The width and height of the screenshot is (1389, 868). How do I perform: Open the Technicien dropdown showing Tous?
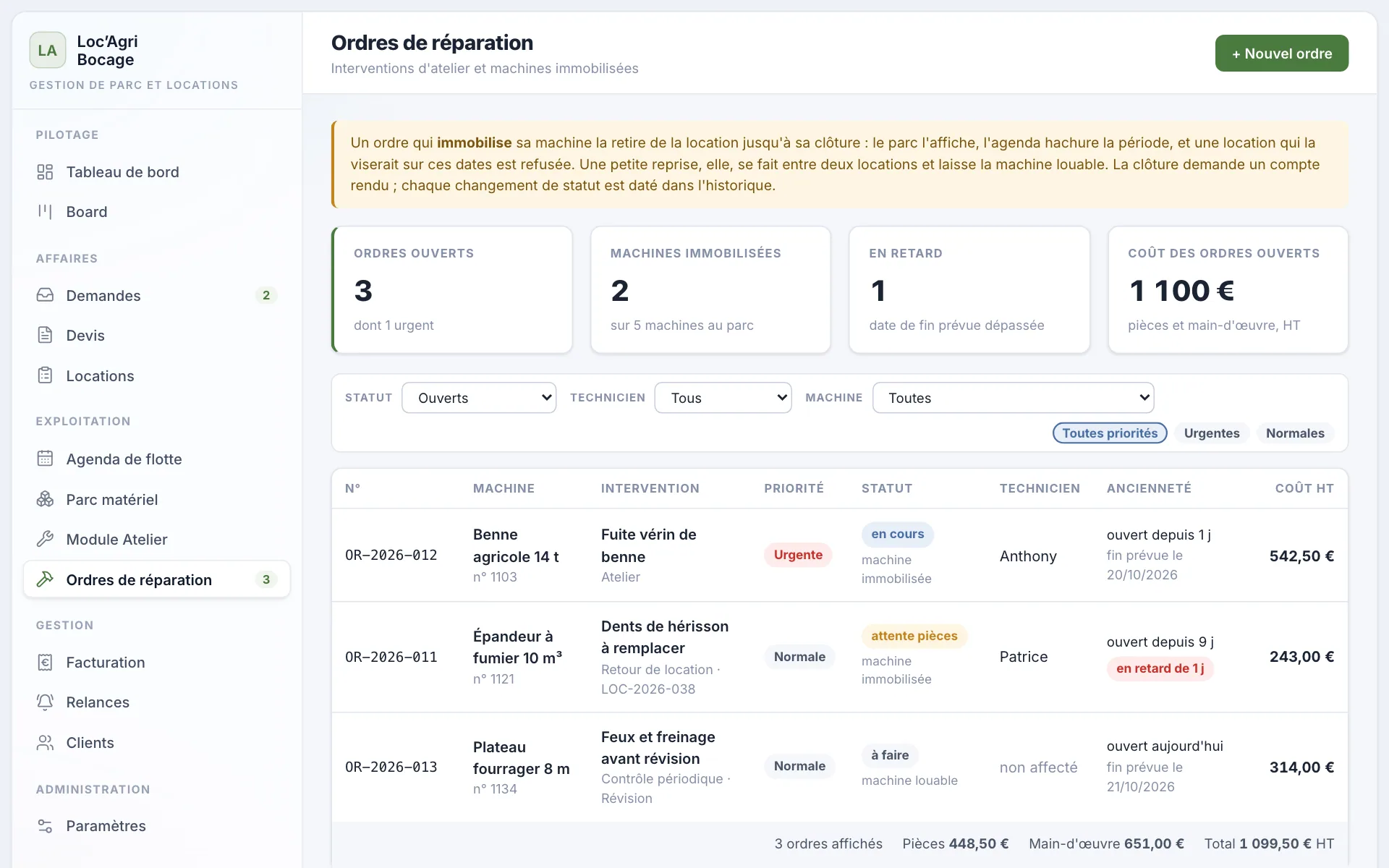[x=723, y=398]
